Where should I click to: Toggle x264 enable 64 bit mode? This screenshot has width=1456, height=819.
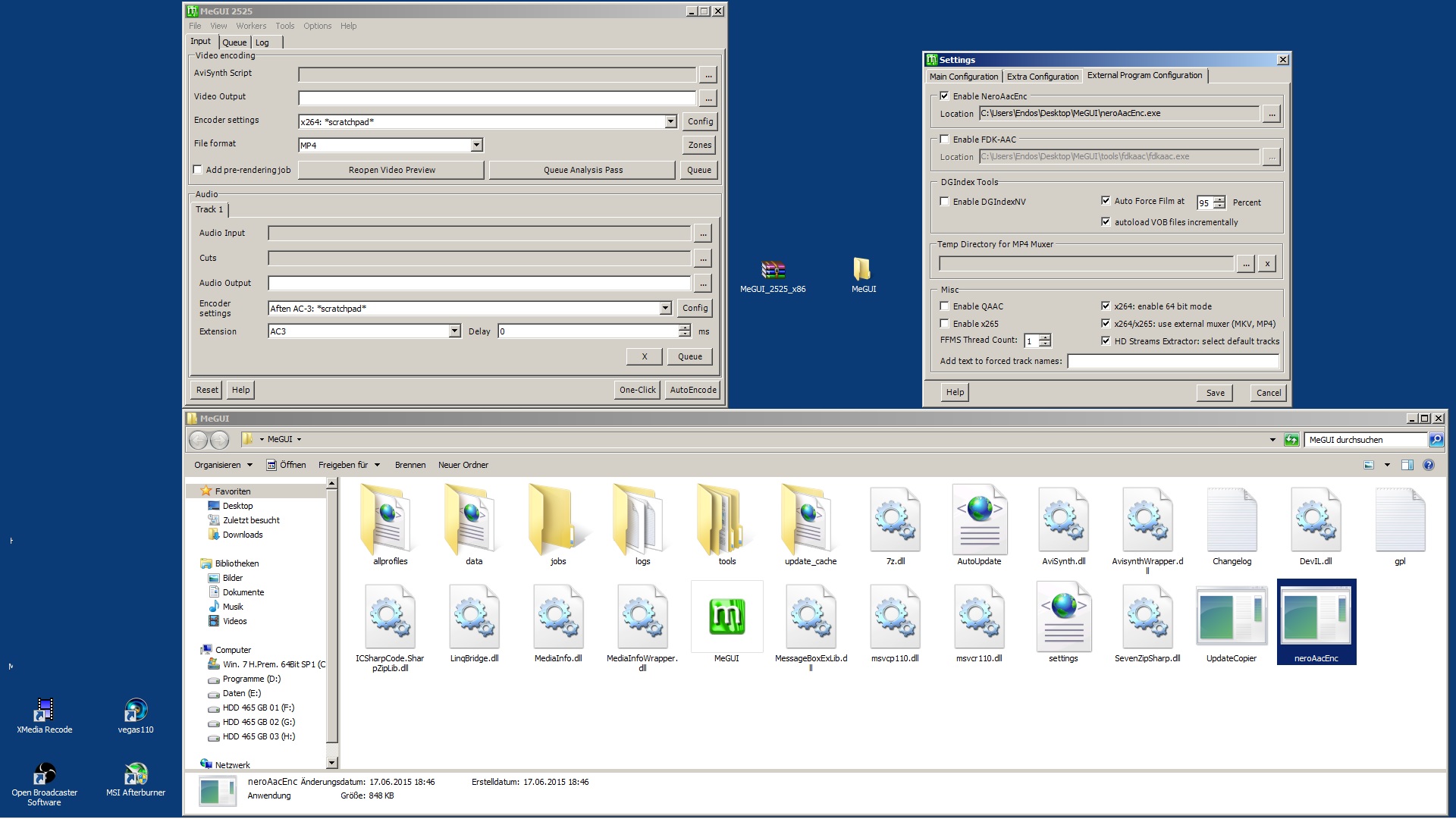coord(1106,306)
